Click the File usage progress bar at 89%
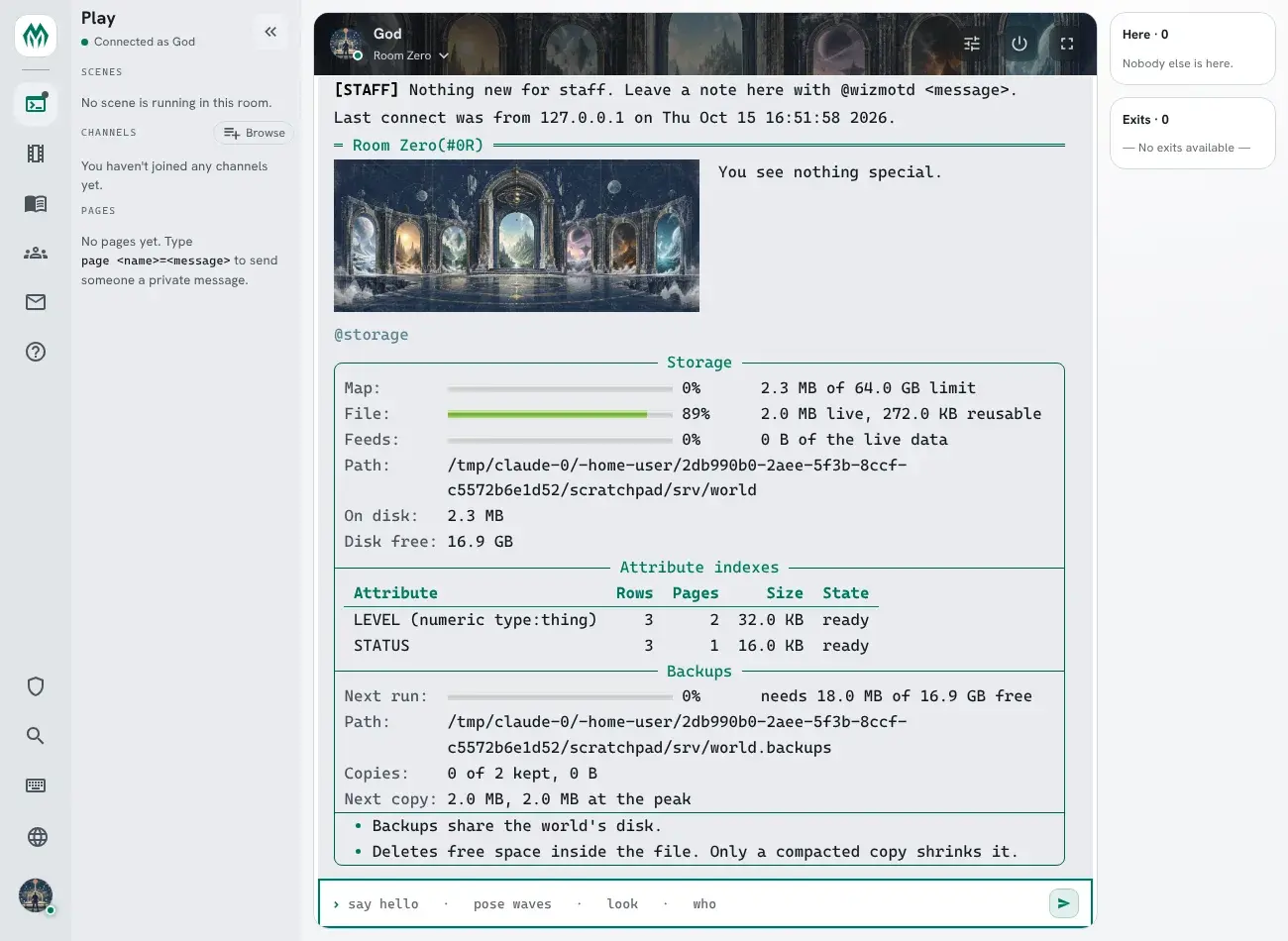This screenshot has height=941, width=1288. [x=560, y=414]
